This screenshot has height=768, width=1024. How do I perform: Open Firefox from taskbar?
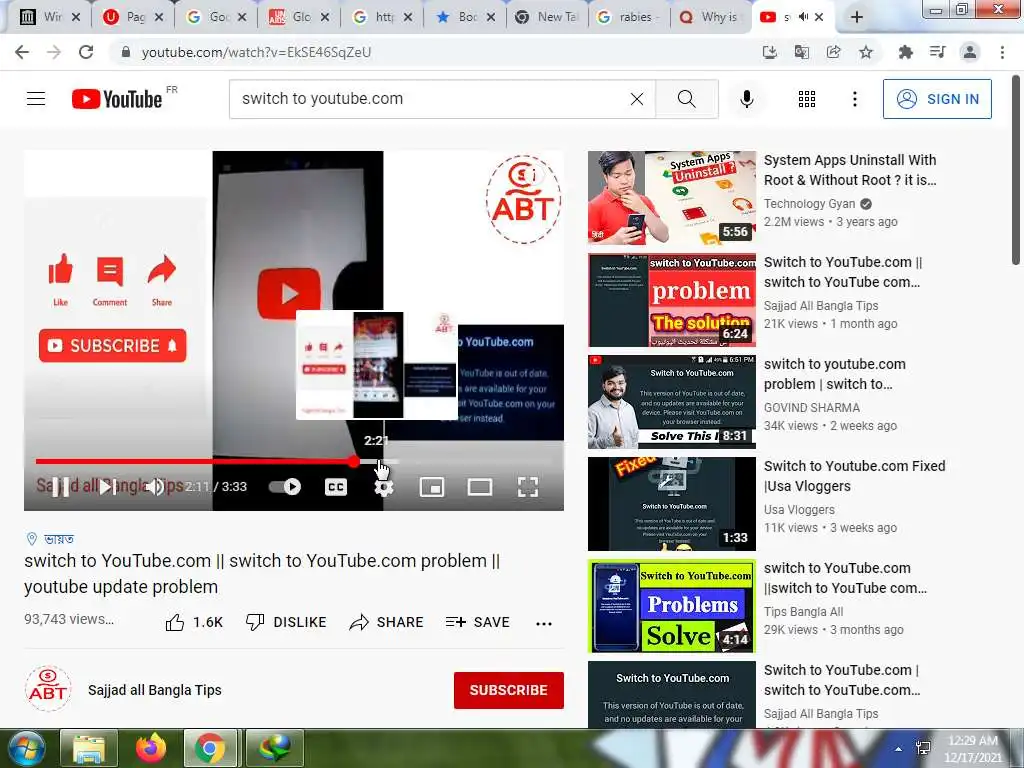(151, 748)
